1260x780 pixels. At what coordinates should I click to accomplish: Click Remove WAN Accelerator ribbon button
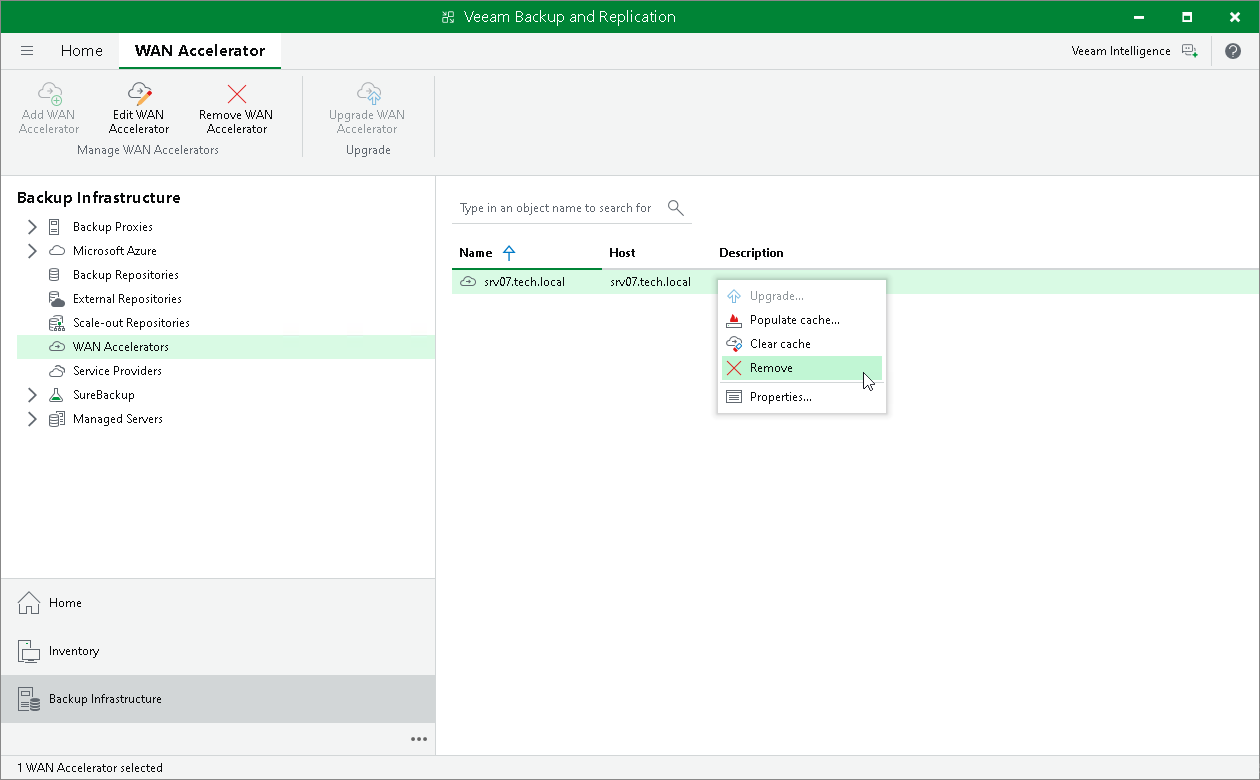[x=236, y=108]
